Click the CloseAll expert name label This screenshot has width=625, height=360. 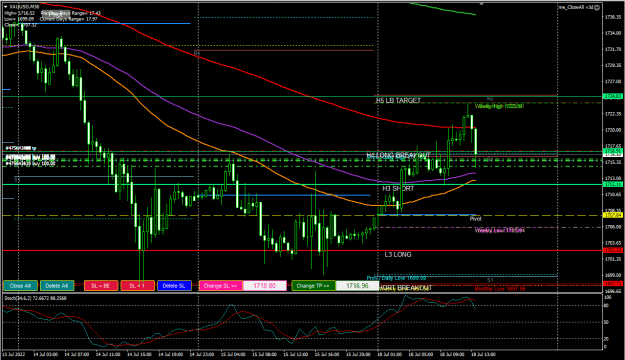(576, 7)
